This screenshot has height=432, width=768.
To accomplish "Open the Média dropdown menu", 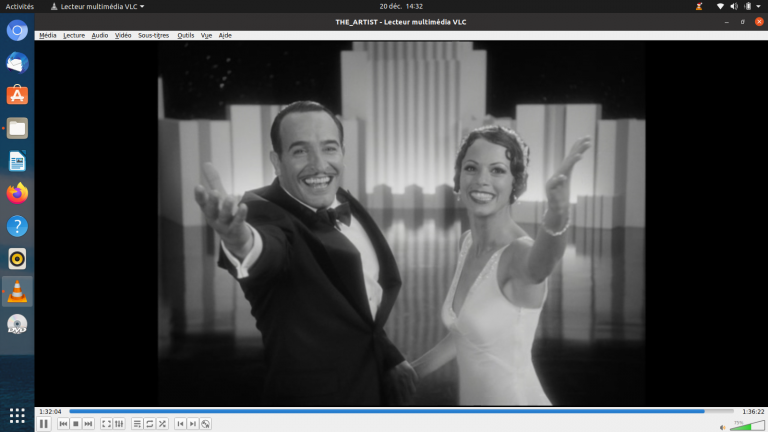I will tap(47, 35).
